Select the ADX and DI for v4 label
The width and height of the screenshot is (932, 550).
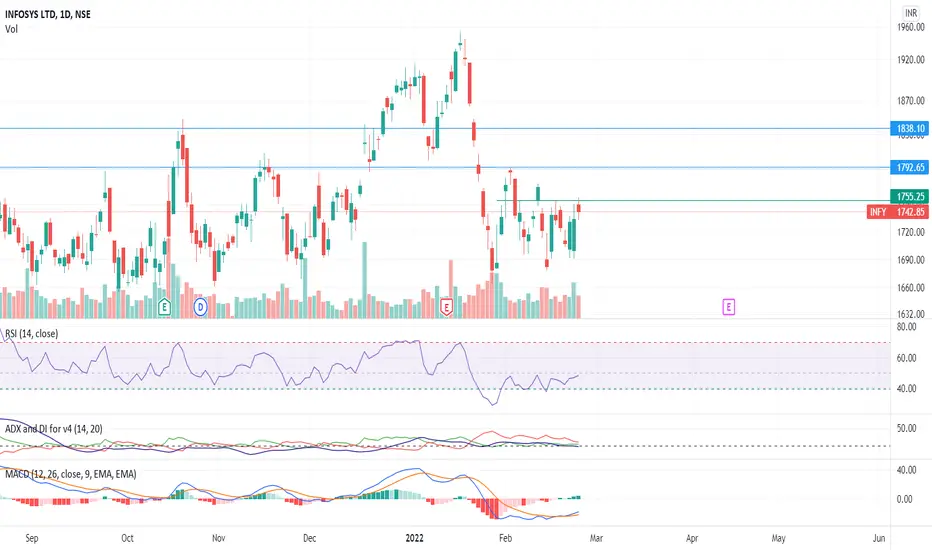[53, 429]
